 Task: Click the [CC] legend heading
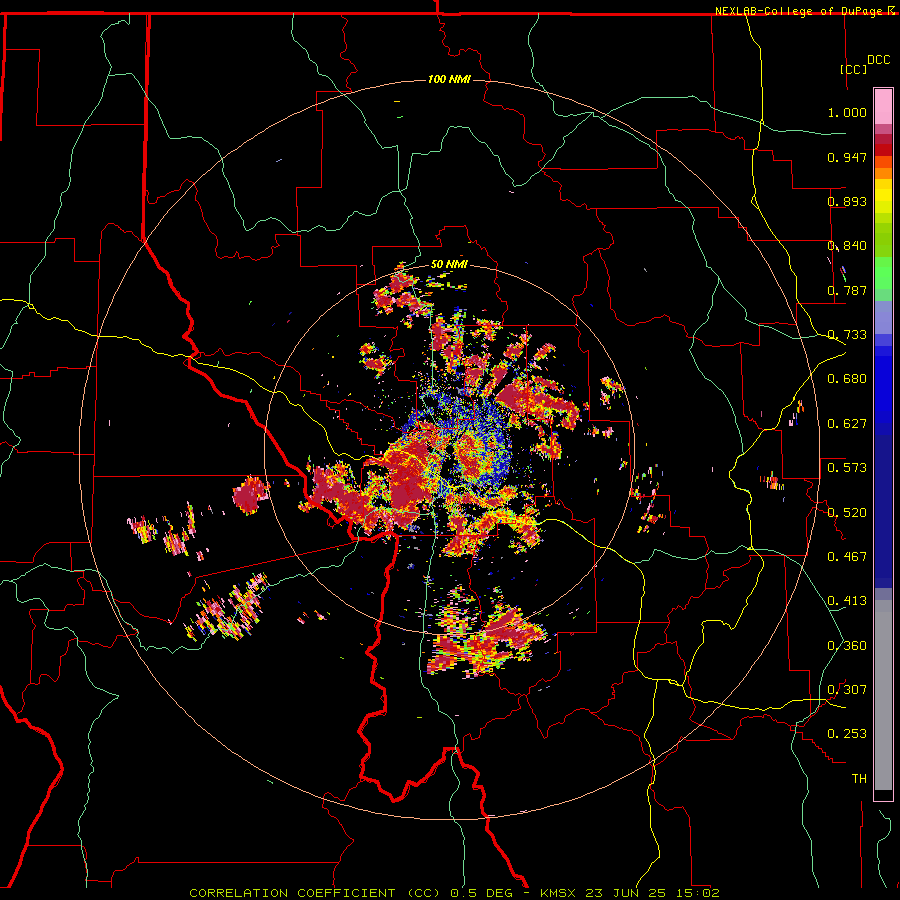(x=853, y=69)
